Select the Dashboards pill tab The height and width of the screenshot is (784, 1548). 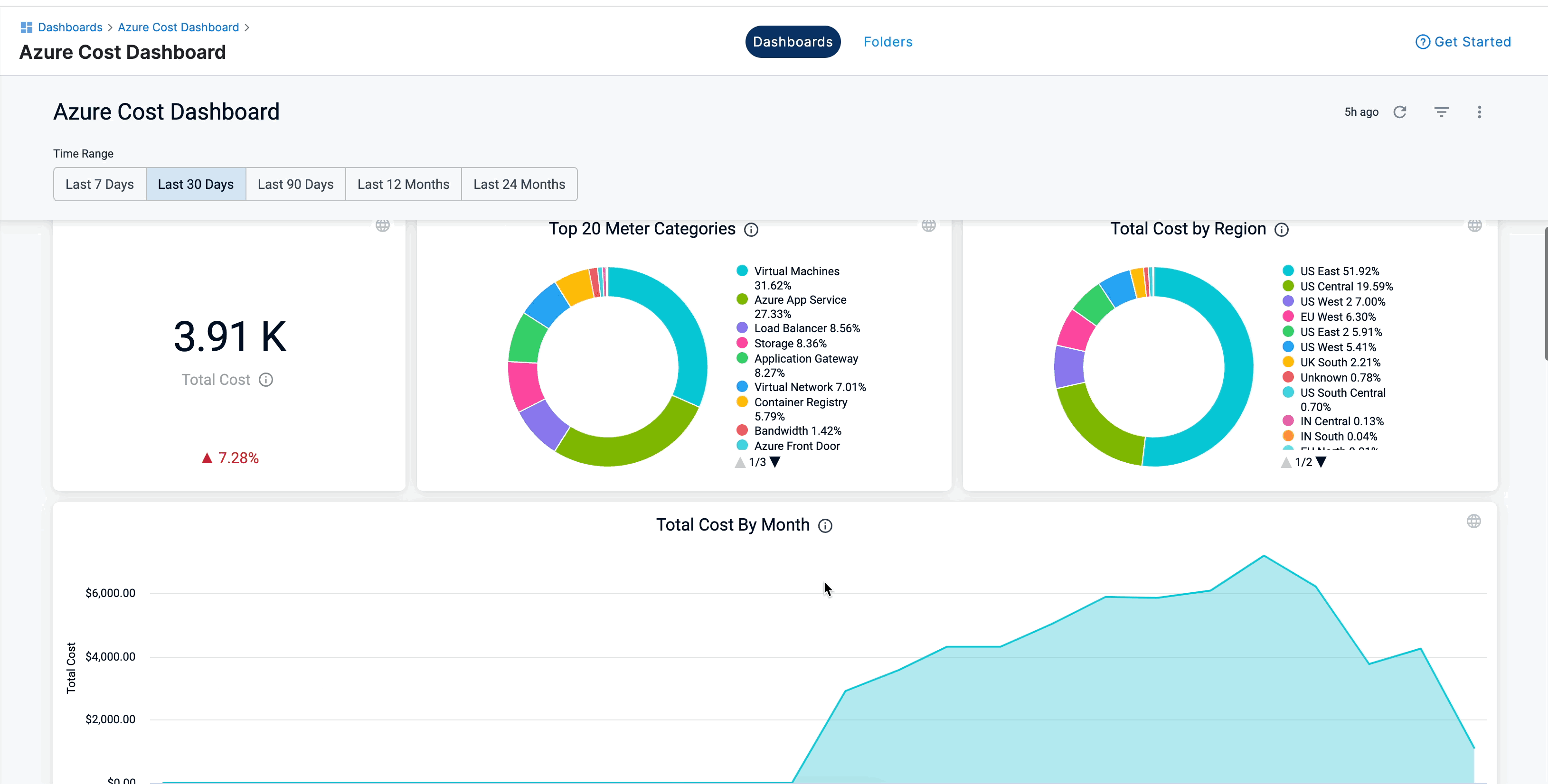point(793,41)
